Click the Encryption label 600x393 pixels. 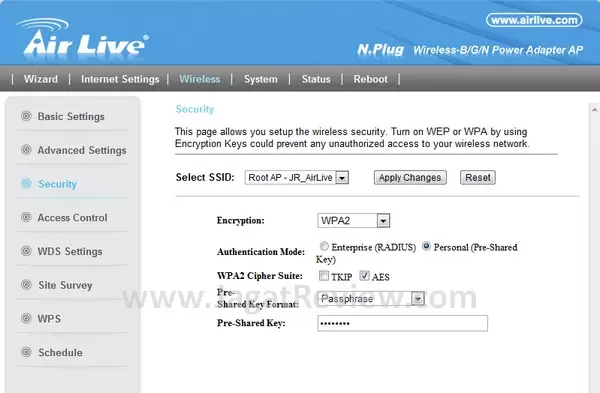(x=240, y=220)
